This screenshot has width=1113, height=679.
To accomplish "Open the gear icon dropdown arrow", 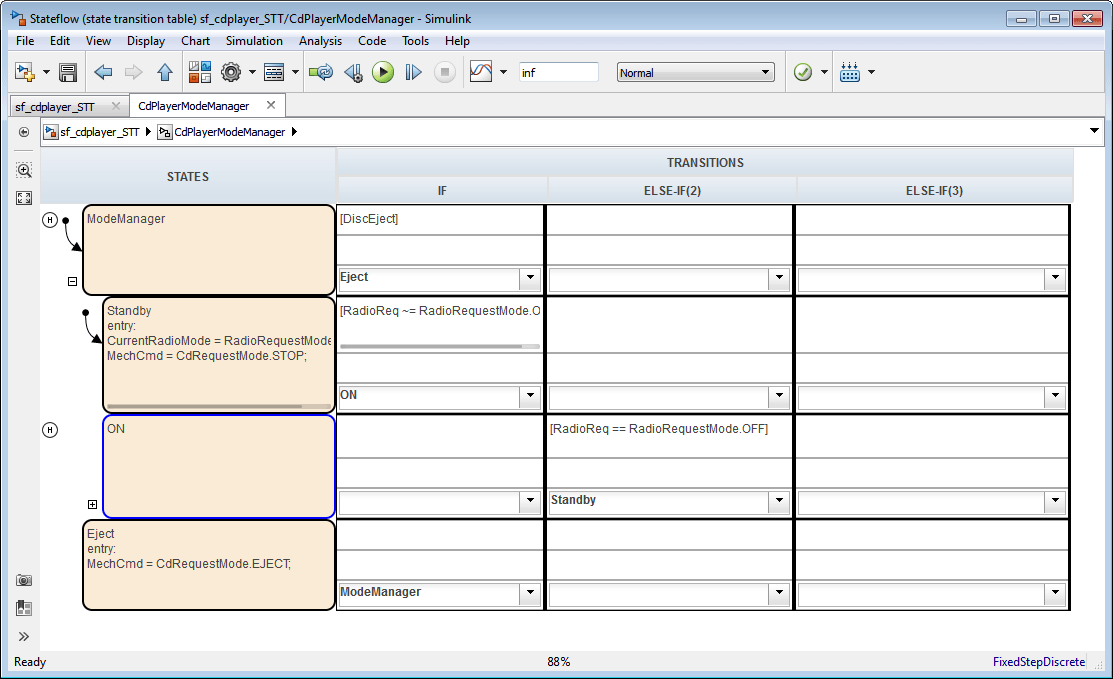I will tap(252, 72).
